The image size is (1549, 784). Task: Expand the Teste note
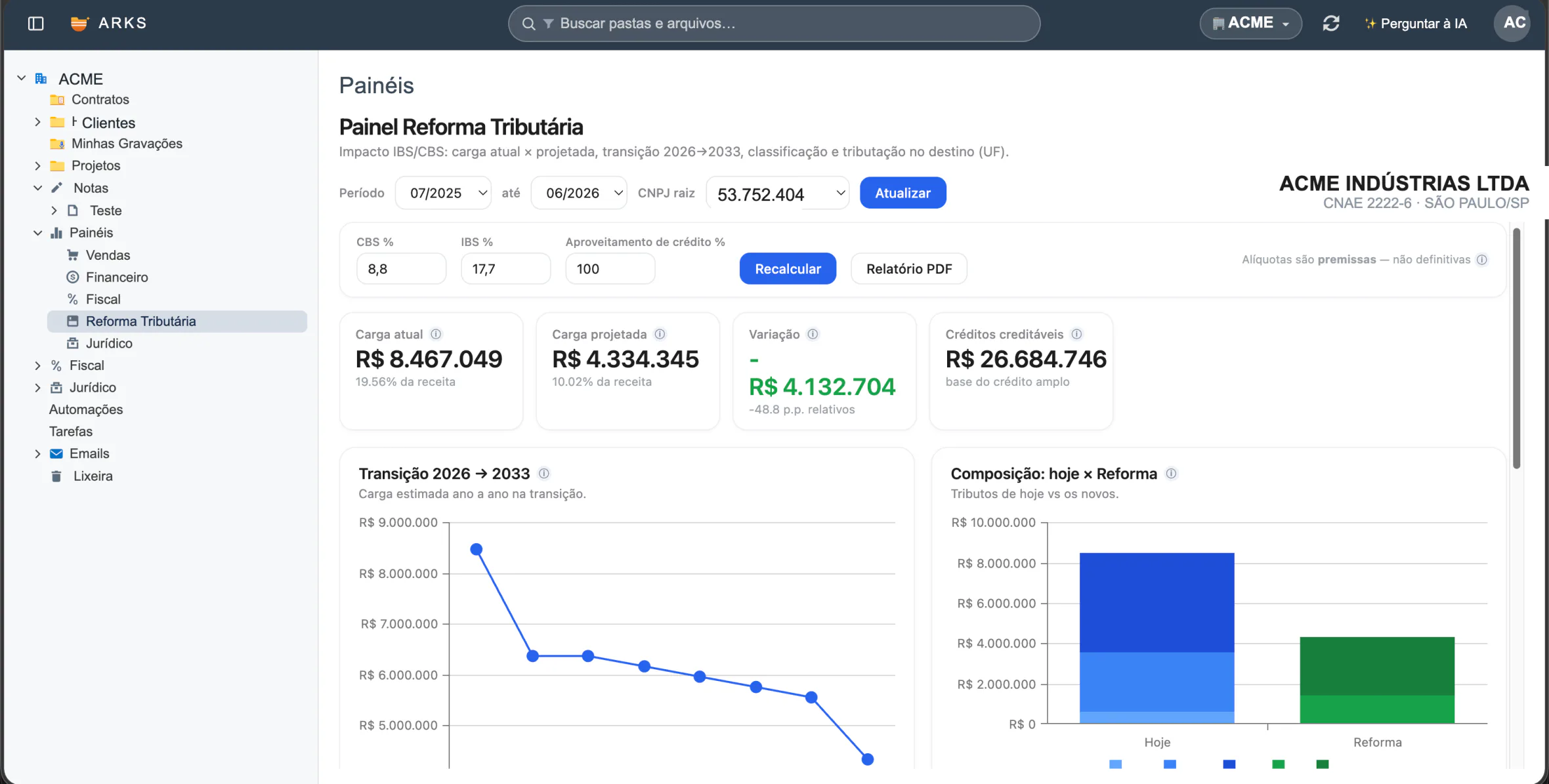click(54, 211)
